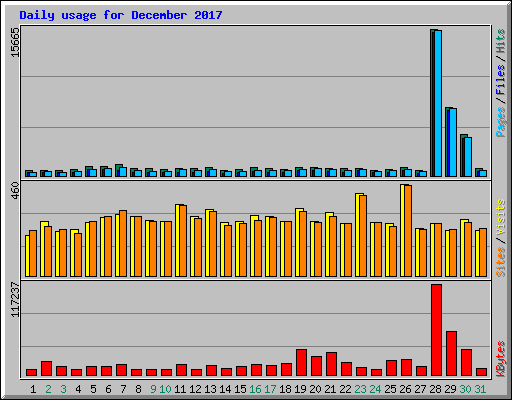Click the day 29 red KBytes bar
Viewport: 512px width, 400px height.
coord(451,354)
